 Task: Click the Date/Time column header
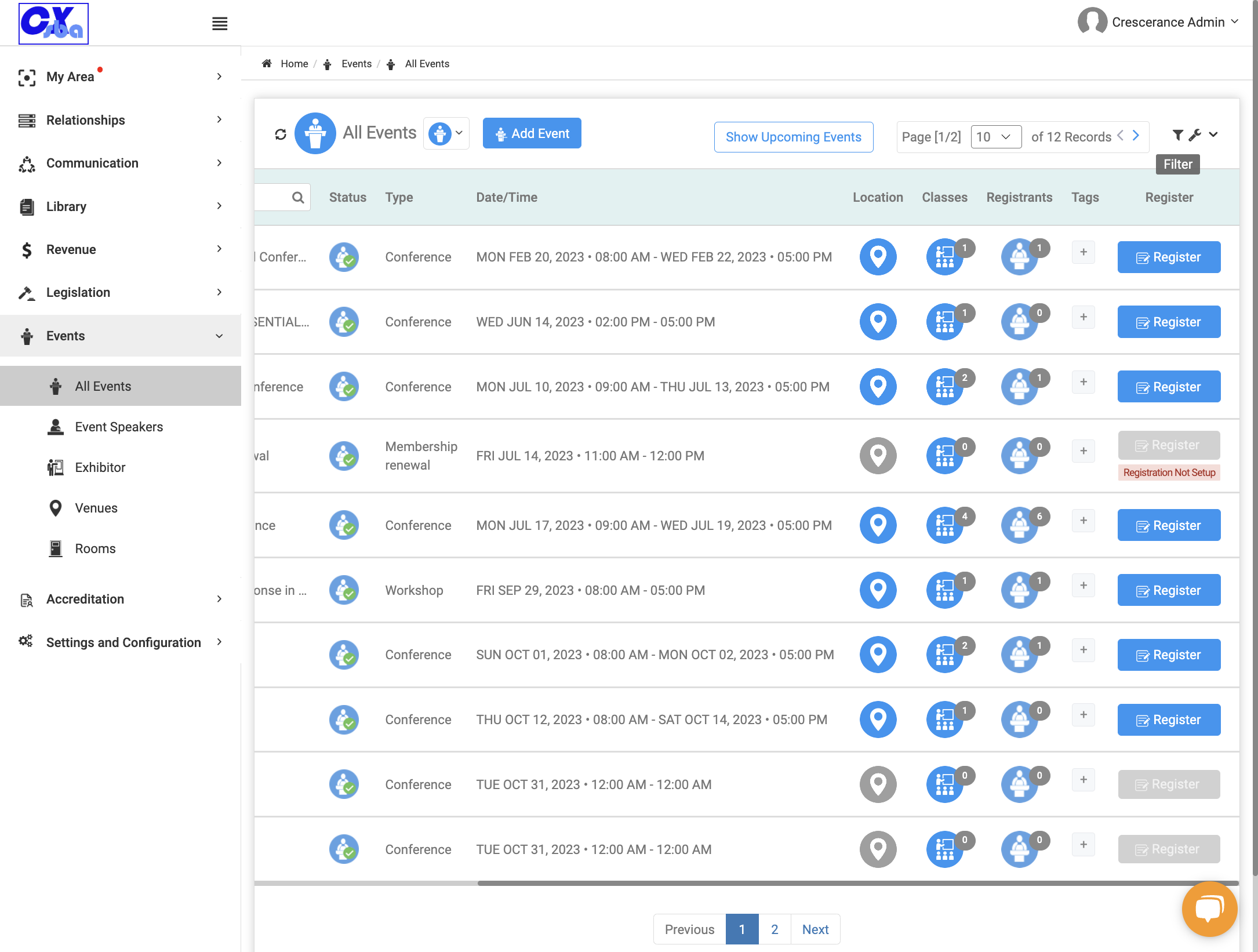click(507, 198)
